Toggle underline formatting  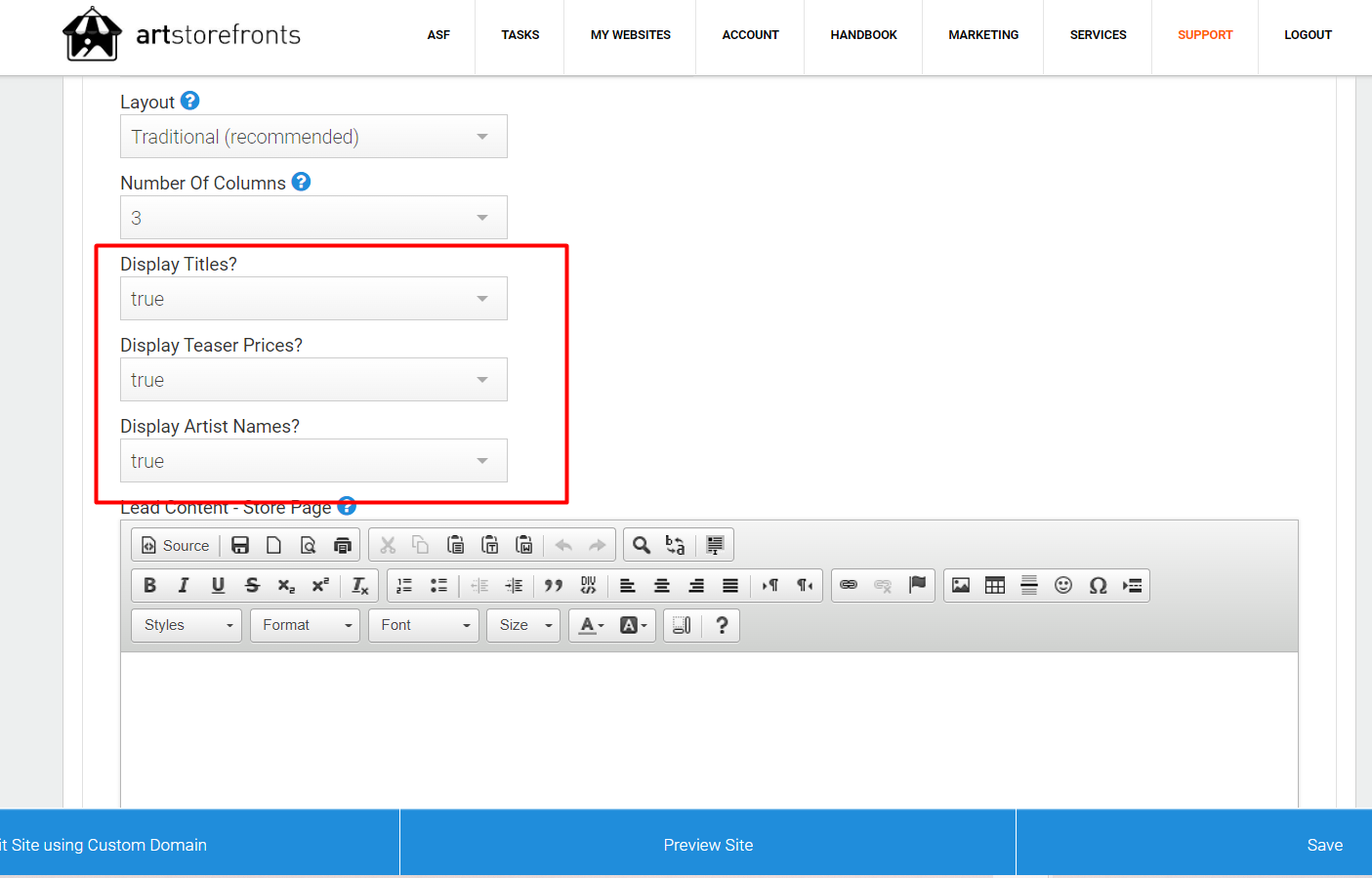tap(218, 585)
